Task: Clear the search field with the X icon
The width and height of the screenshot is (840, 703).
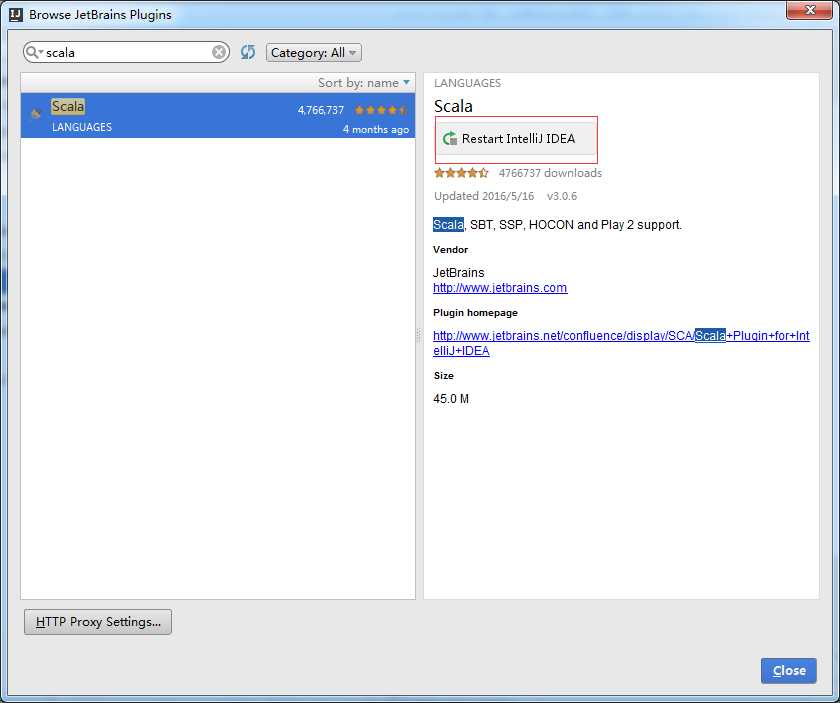Action: point(219,52)
